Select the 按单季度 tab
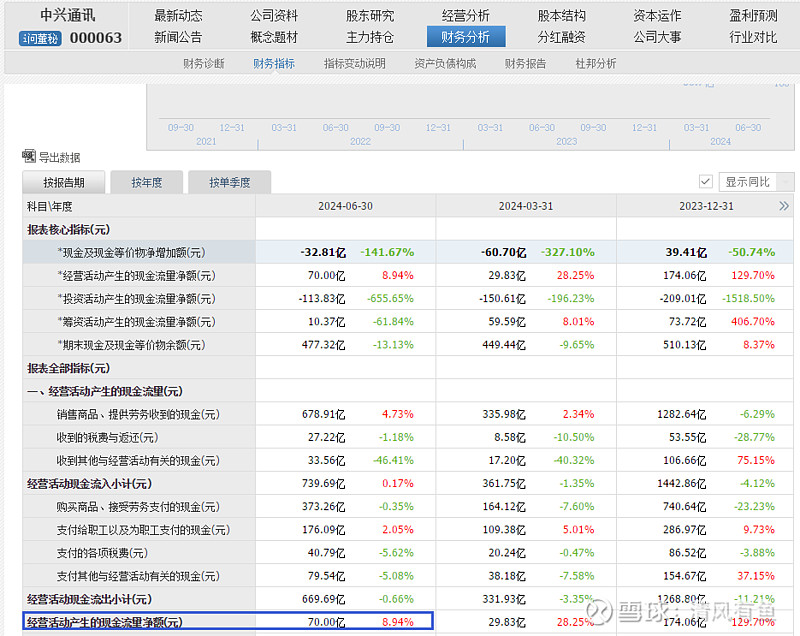The image size is (800, 636). (230, 182)
